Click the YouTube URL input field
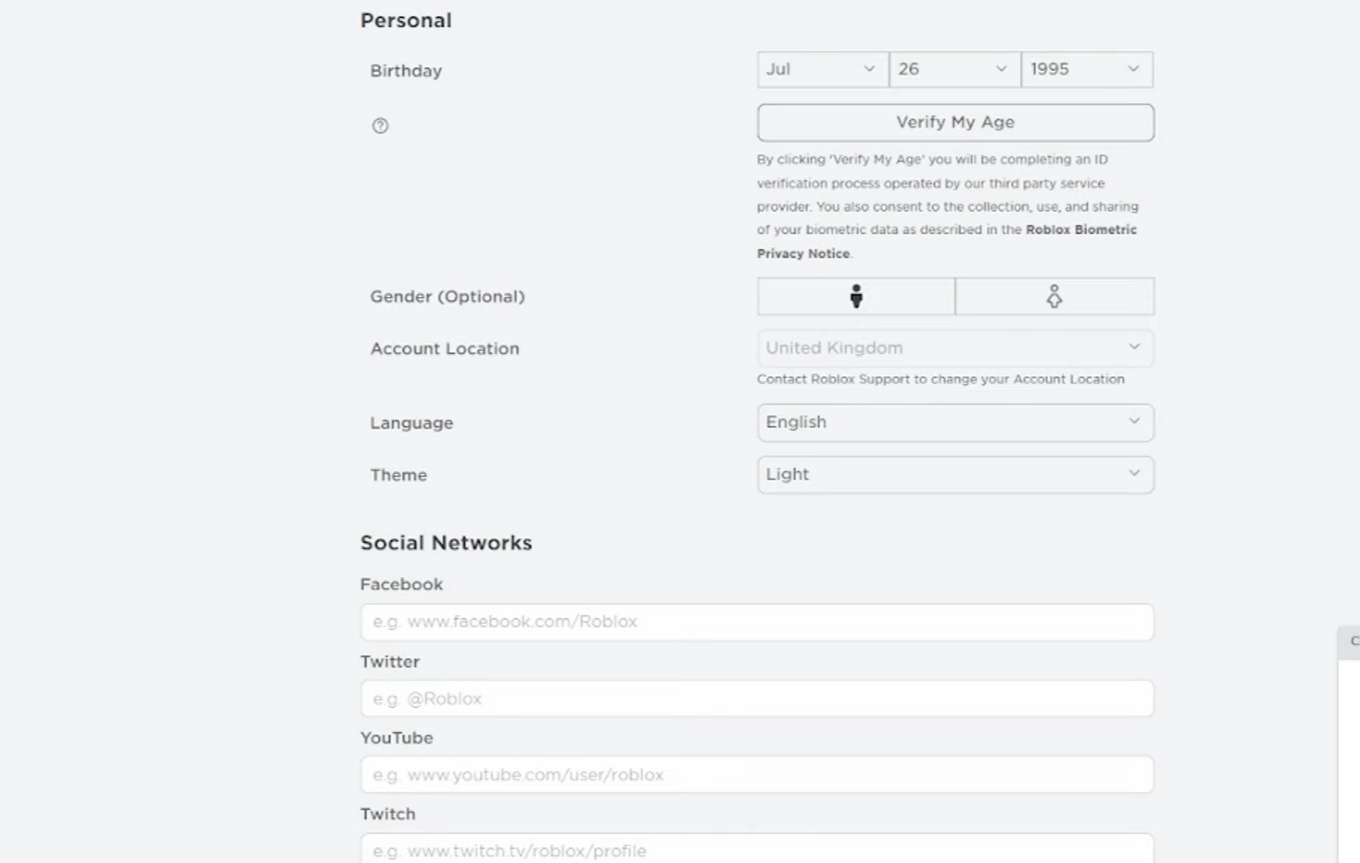 pyautogui.click(x=757, y=775)
